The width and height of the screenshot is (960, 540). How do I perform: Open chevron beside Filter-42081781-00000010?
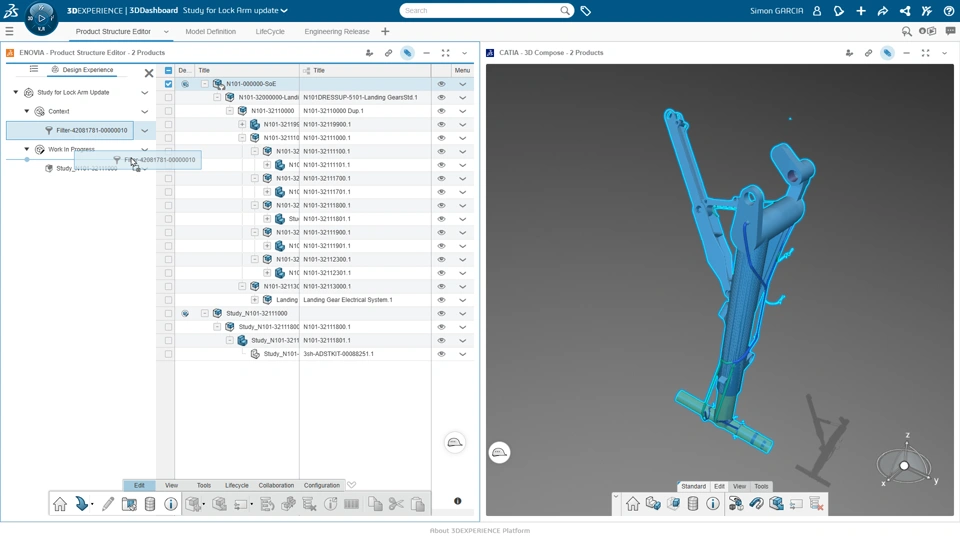coord(144,130)
